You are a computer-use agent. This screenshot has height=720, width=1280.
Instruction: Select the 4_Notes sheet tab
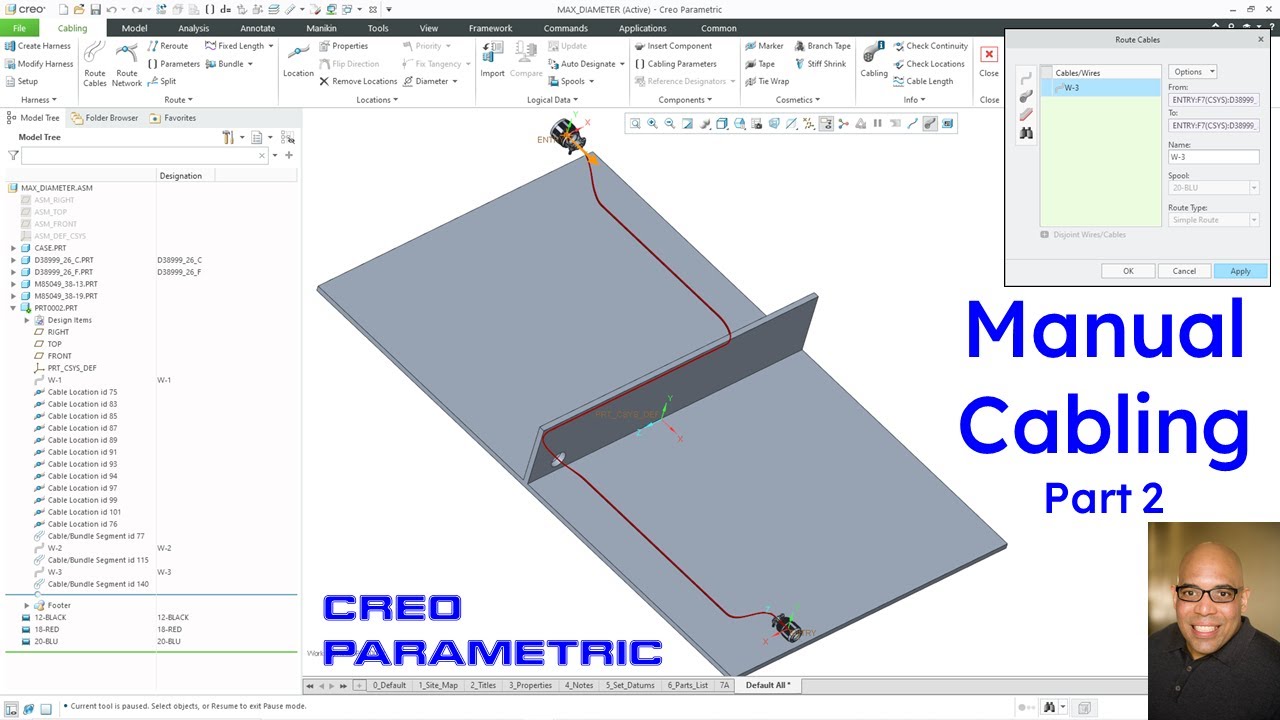[x=578, y=686]
